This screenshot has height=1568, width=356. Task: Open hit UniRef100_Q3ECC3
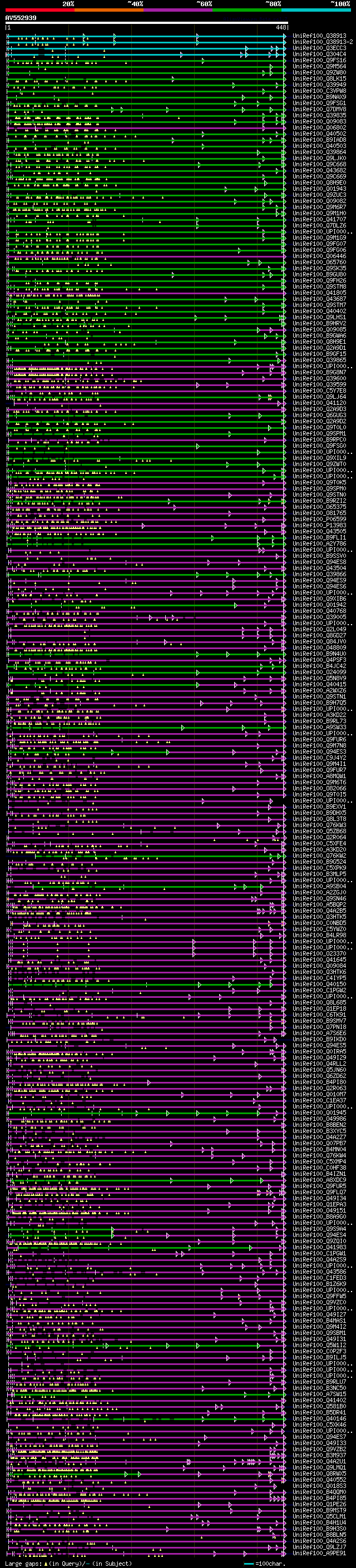pyautogui.click(x=319, y=48)
